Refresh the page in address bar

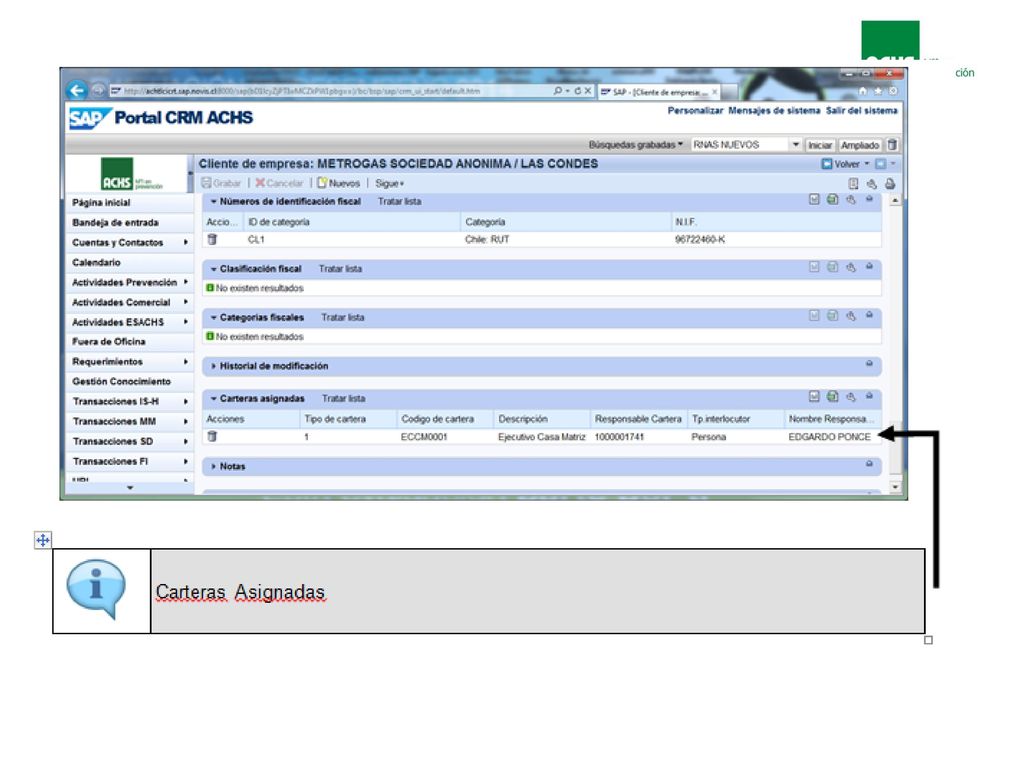[577, 91]
